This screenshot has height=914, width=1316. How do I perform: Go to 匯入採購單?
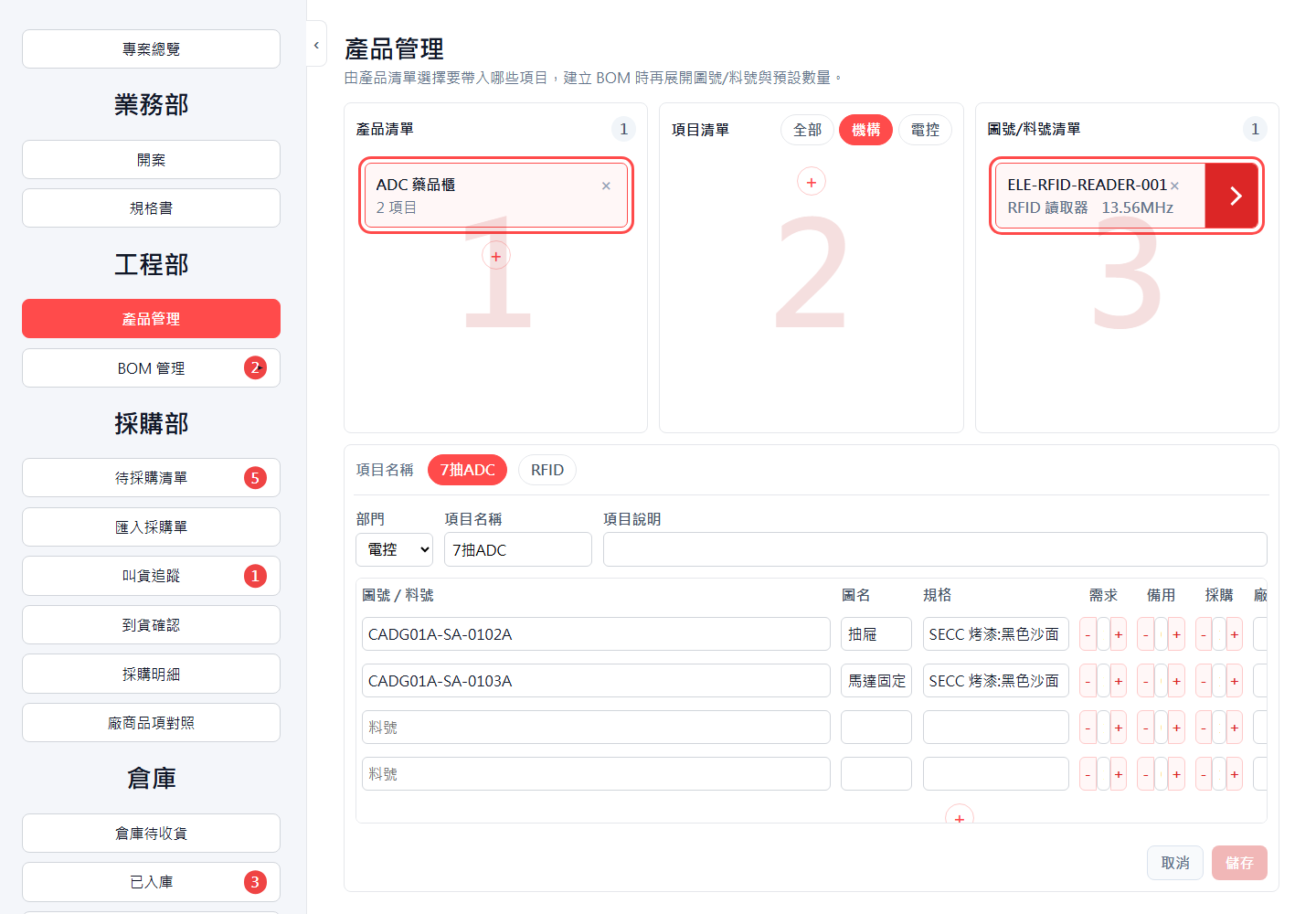[151, 527]
